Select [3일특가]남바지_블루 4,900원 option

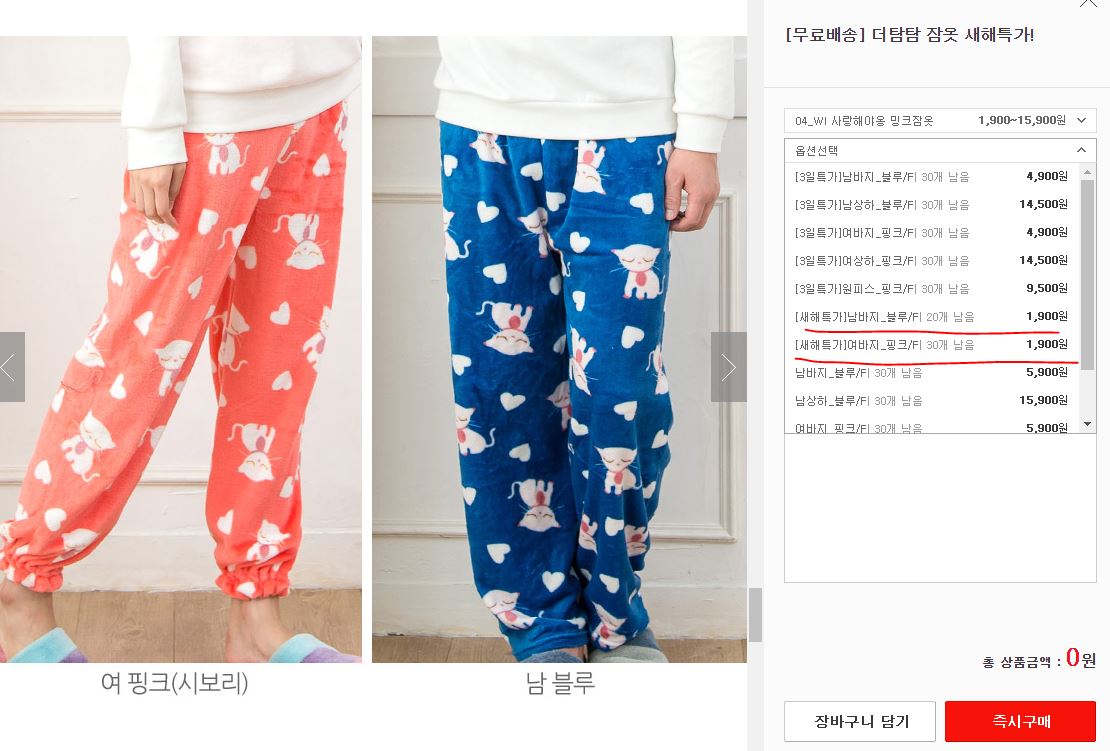932,176
